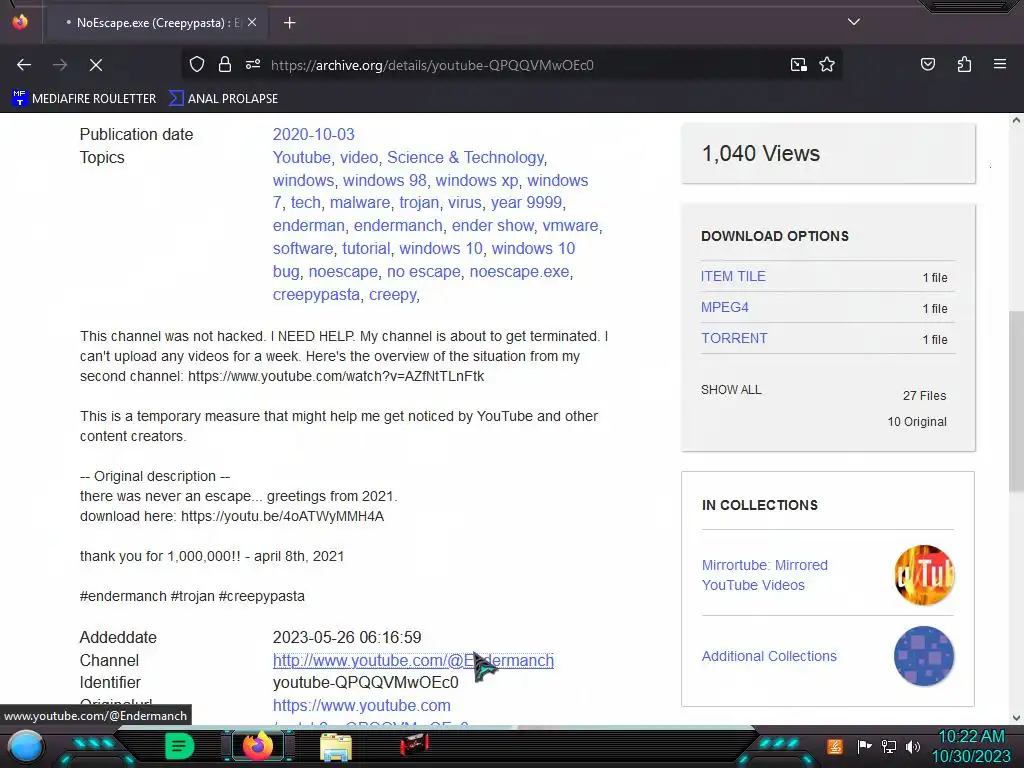Open the tracking protection shield icon
This screenshot has width=1024, height=768.
[x=197, y=64]
